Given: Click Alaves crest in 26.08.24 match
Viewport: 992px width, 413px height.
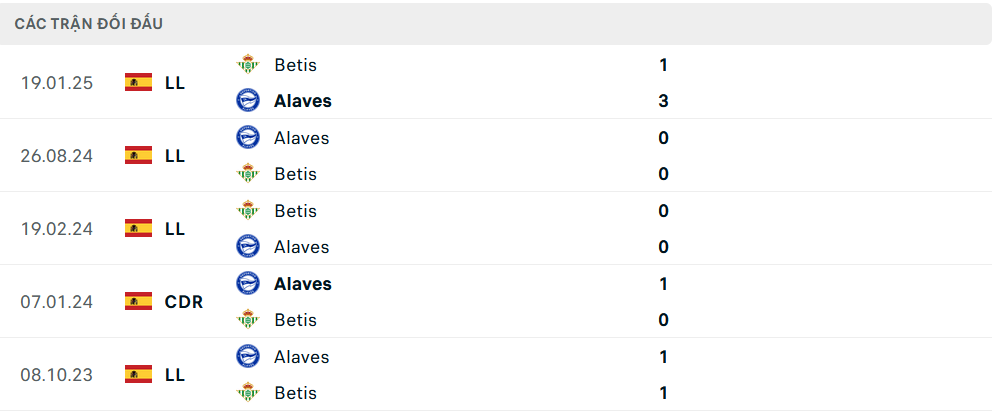Looking at the screenshot, I should point(247,138).
